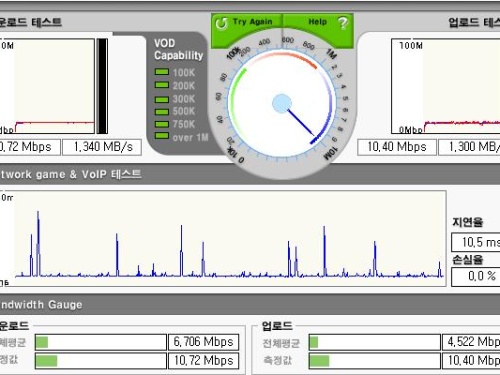Click the Help question mark icon
The height and width of the screenshot is (375, 500).
[343, 23]
